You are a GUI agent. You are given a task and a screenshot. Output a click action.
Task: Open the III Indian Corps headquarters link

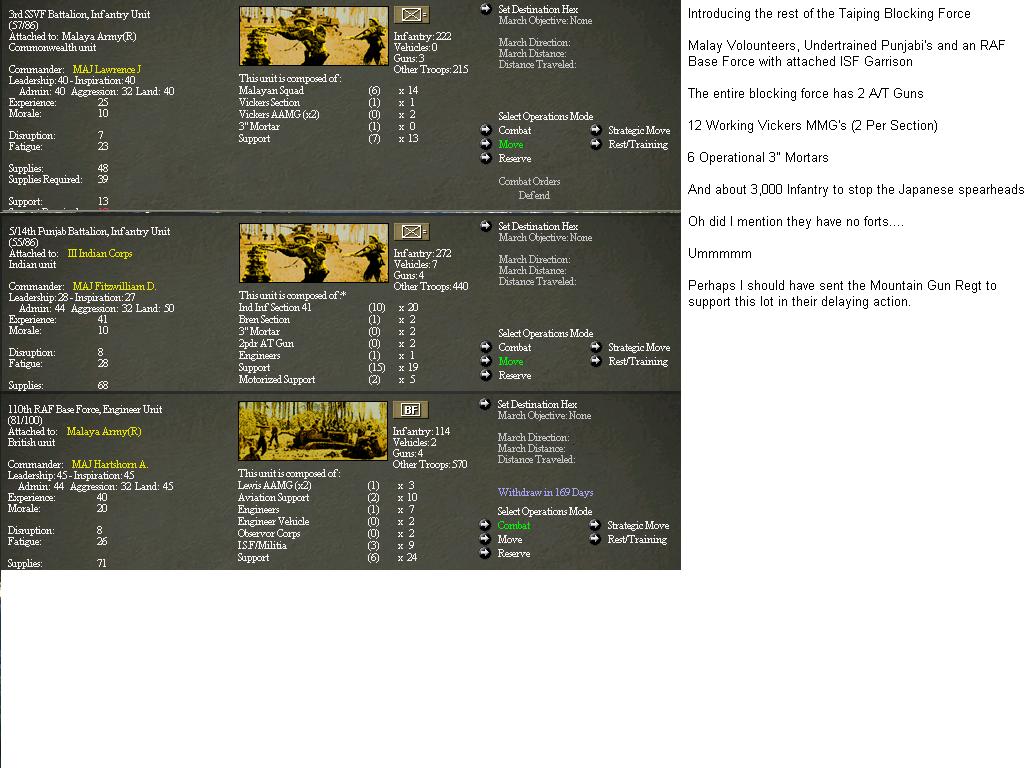tap(100, 253)
